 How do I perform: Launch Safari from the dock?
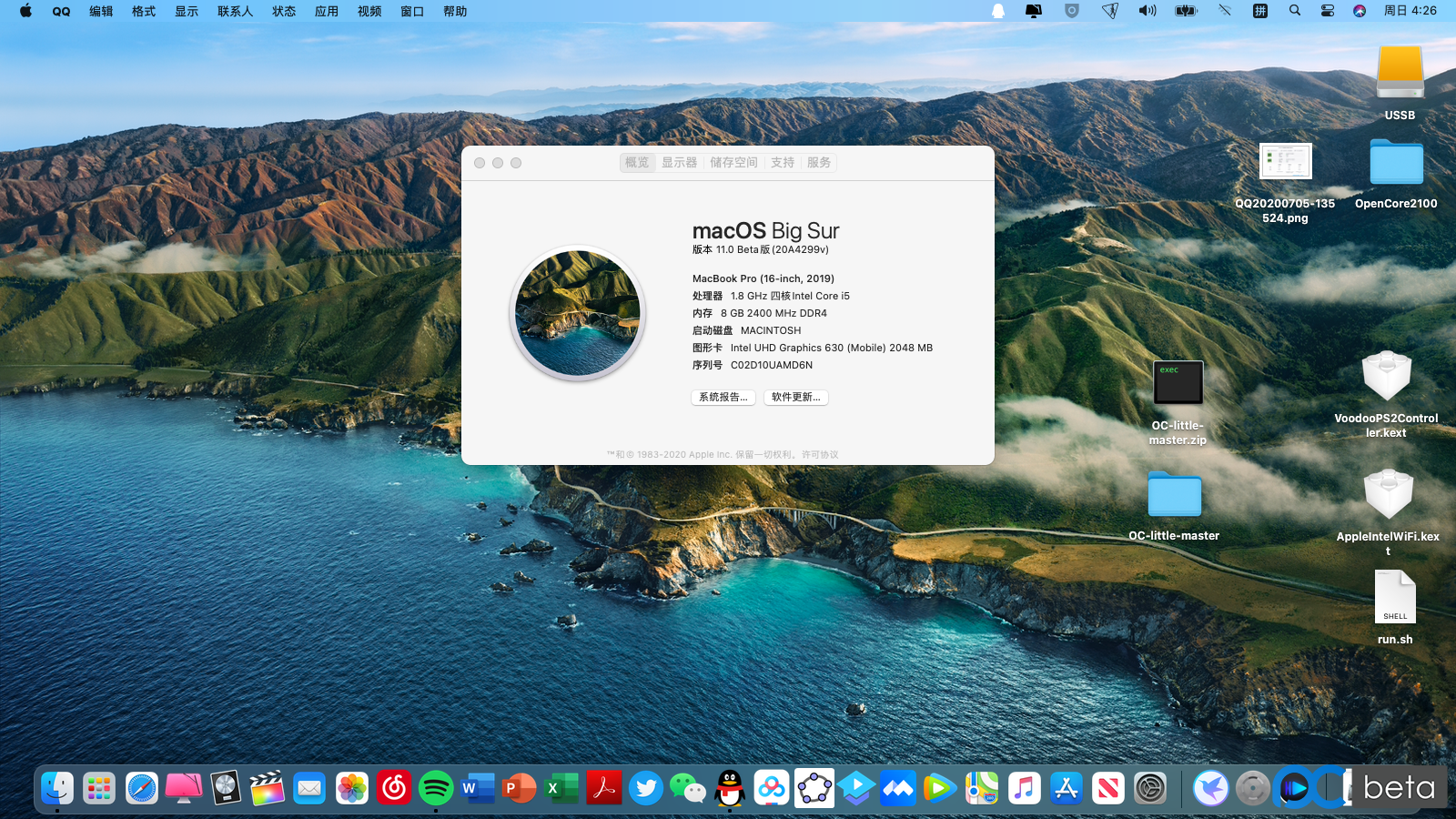point(142,788)
